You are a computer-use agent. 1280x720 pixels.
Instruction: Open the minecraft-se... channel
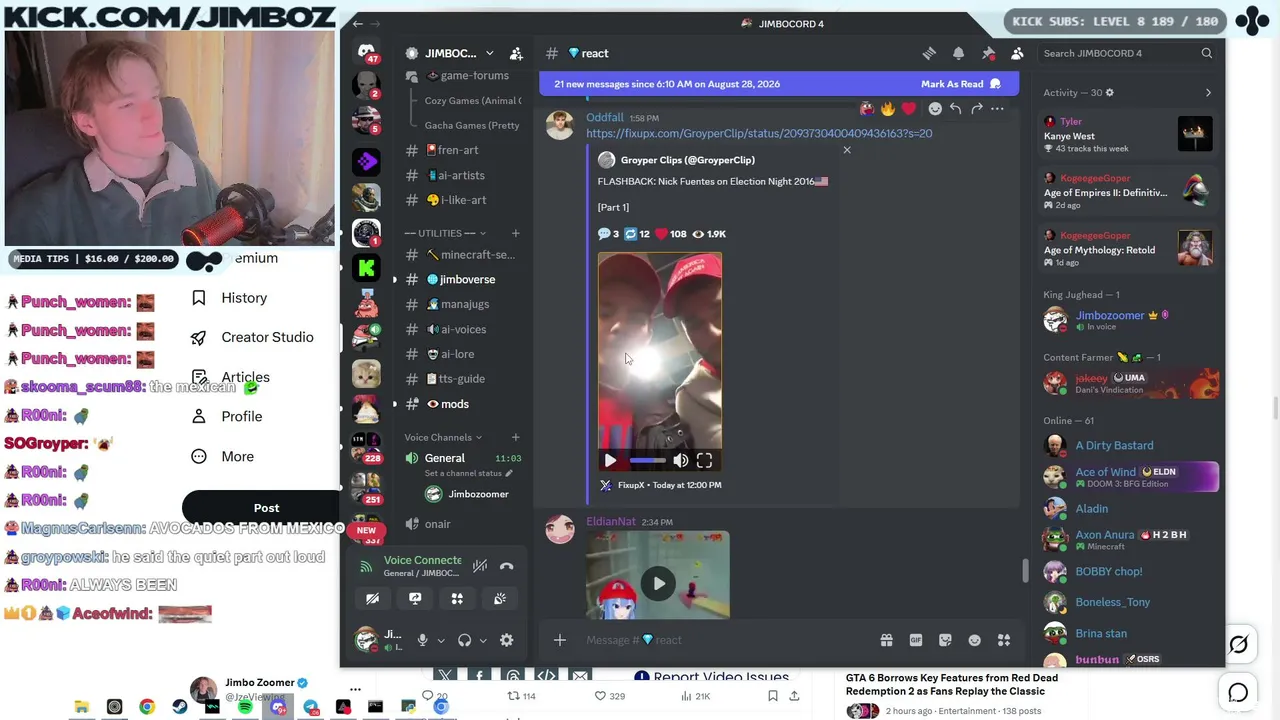(x=462, y=255)
